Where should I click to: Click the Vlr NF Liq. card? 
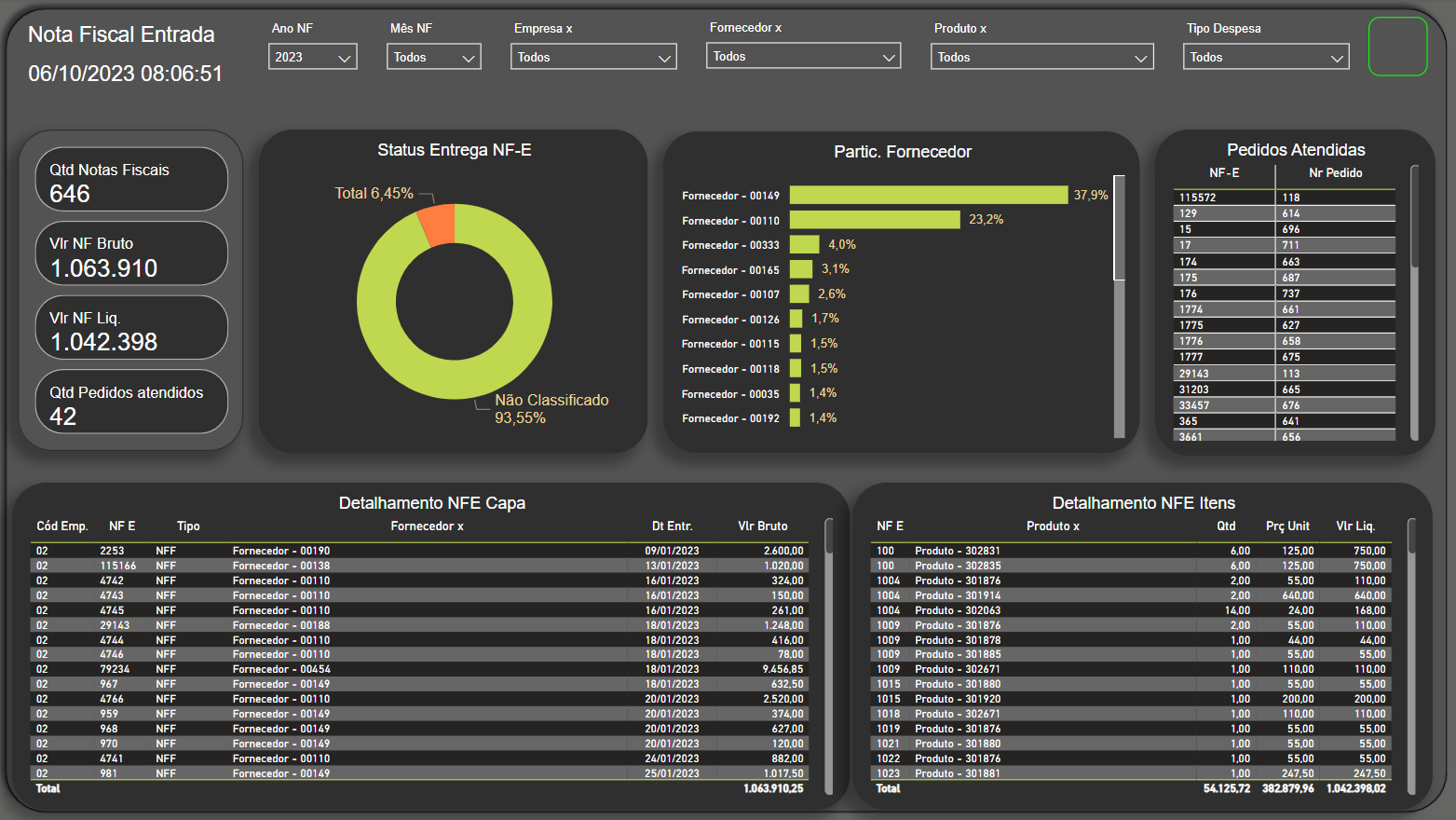[x=131, y=327]
